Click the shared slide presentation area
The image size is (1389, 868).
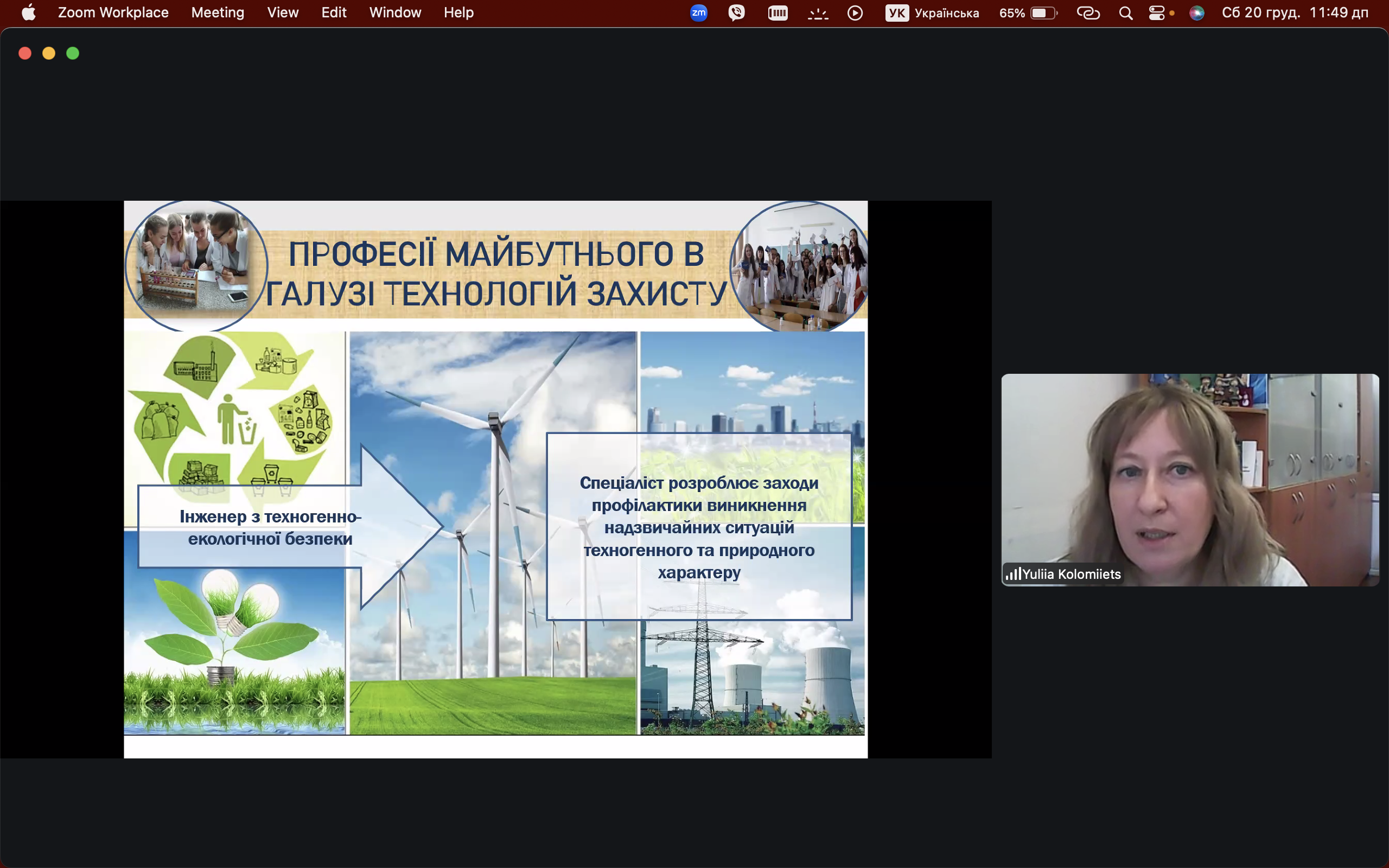pyautogui.click(x=495, y=480)
